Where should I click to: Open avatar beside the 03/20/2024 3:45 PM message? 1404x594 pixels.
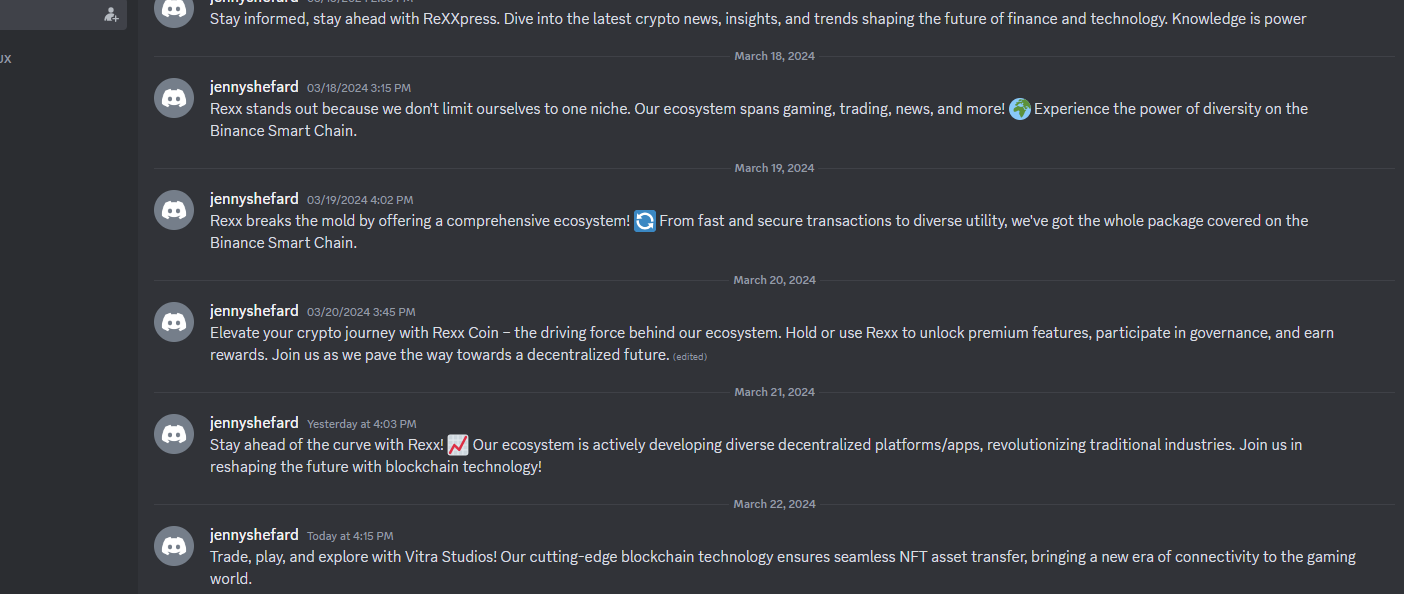pos(174,322)
